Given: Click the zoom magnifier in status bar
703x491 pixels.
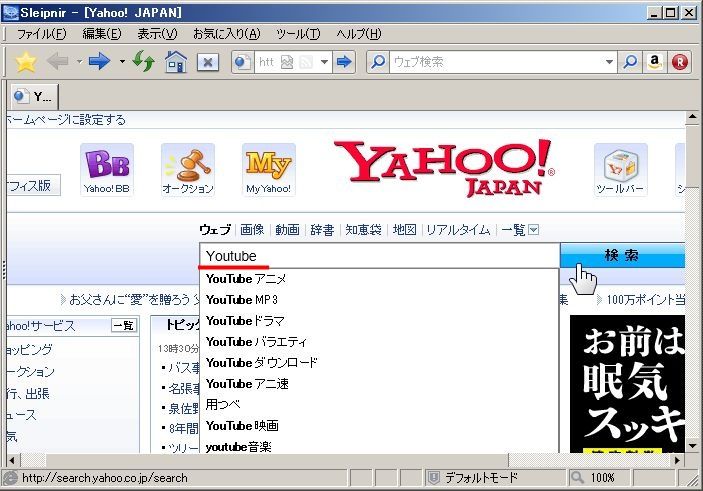Looking at the screenshot, I should click(x=577, y=478).
